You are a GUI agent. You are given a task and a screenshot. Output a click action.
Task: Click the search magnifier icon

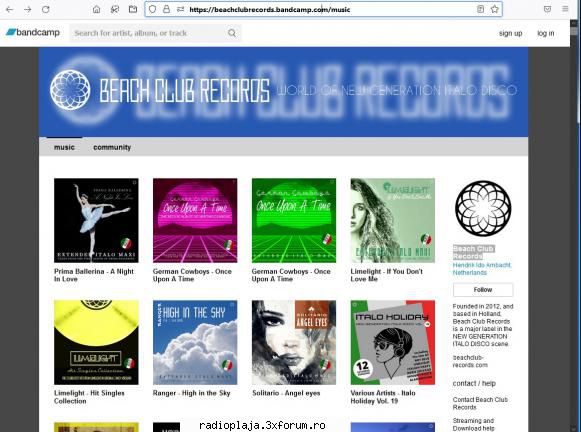[232, 33]
